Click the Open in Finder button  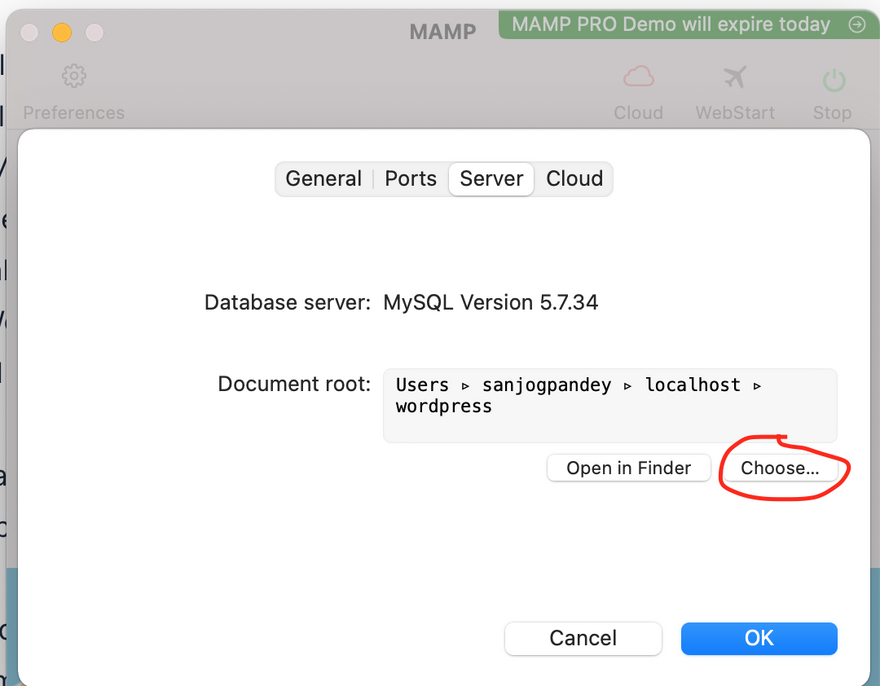click(628, 468)
